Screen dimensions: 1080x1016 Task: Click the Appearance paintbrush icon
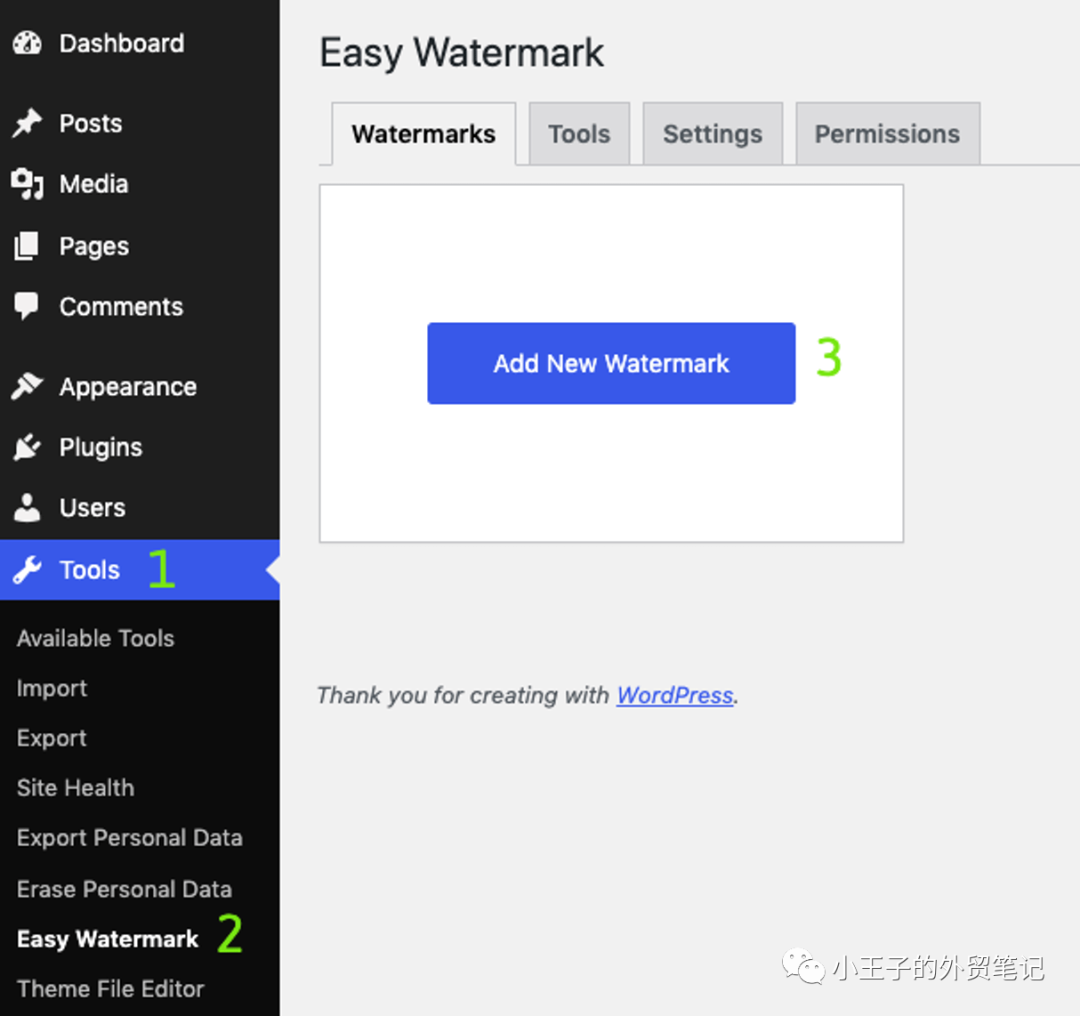(x=28, y=386)
